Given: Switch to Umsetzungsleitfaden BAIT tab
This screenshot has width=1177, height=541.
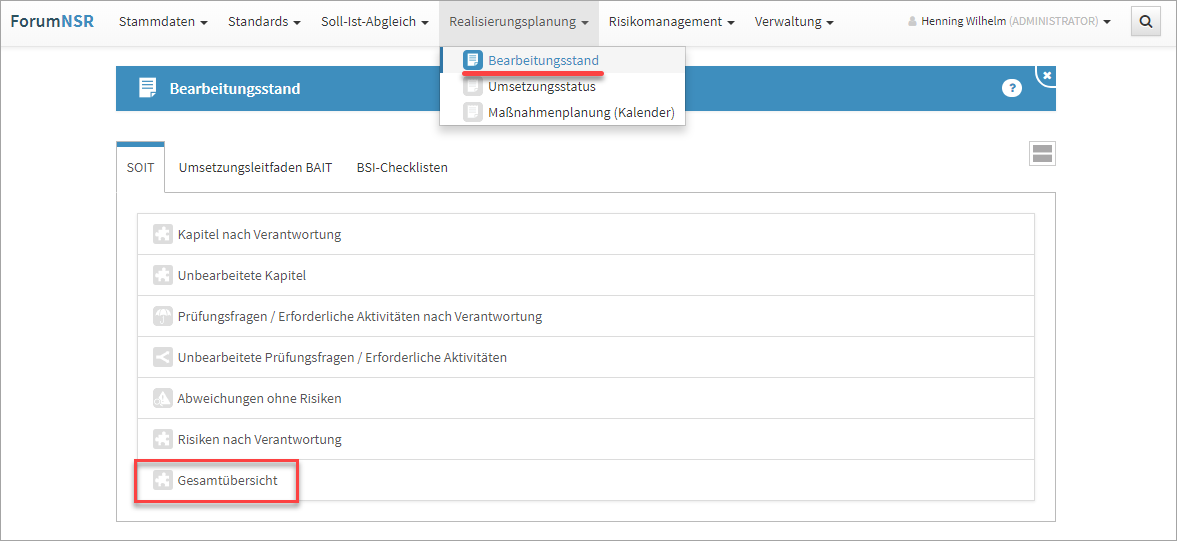Looking at the screenshot, I should coord(255,167).
